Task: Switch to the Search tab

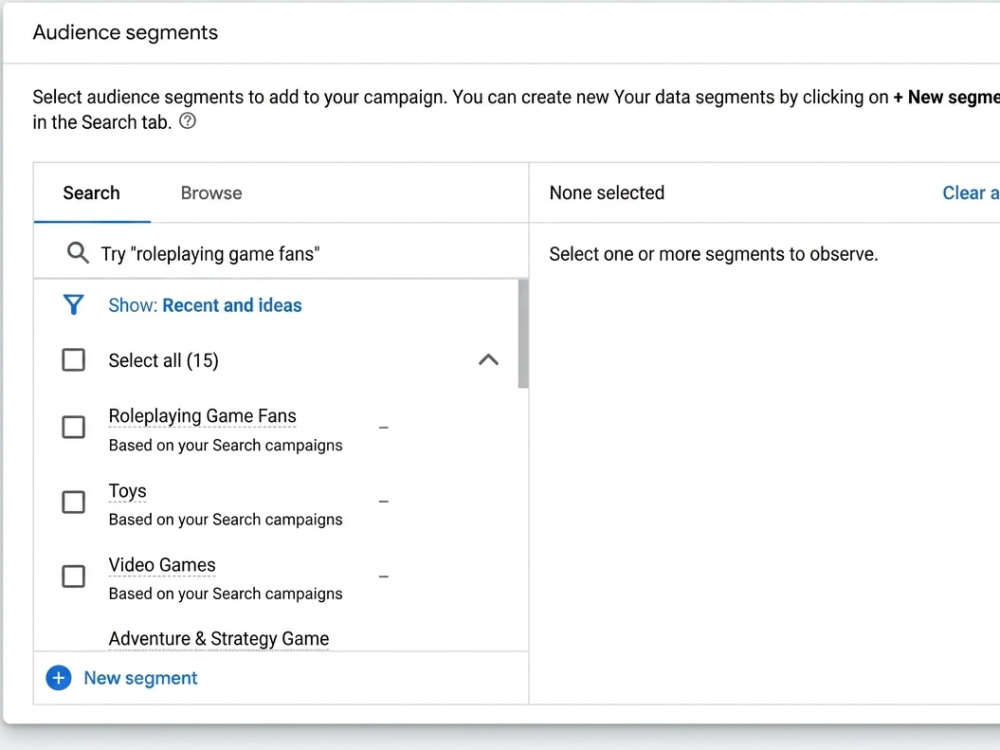Action: tap(91, 193)
